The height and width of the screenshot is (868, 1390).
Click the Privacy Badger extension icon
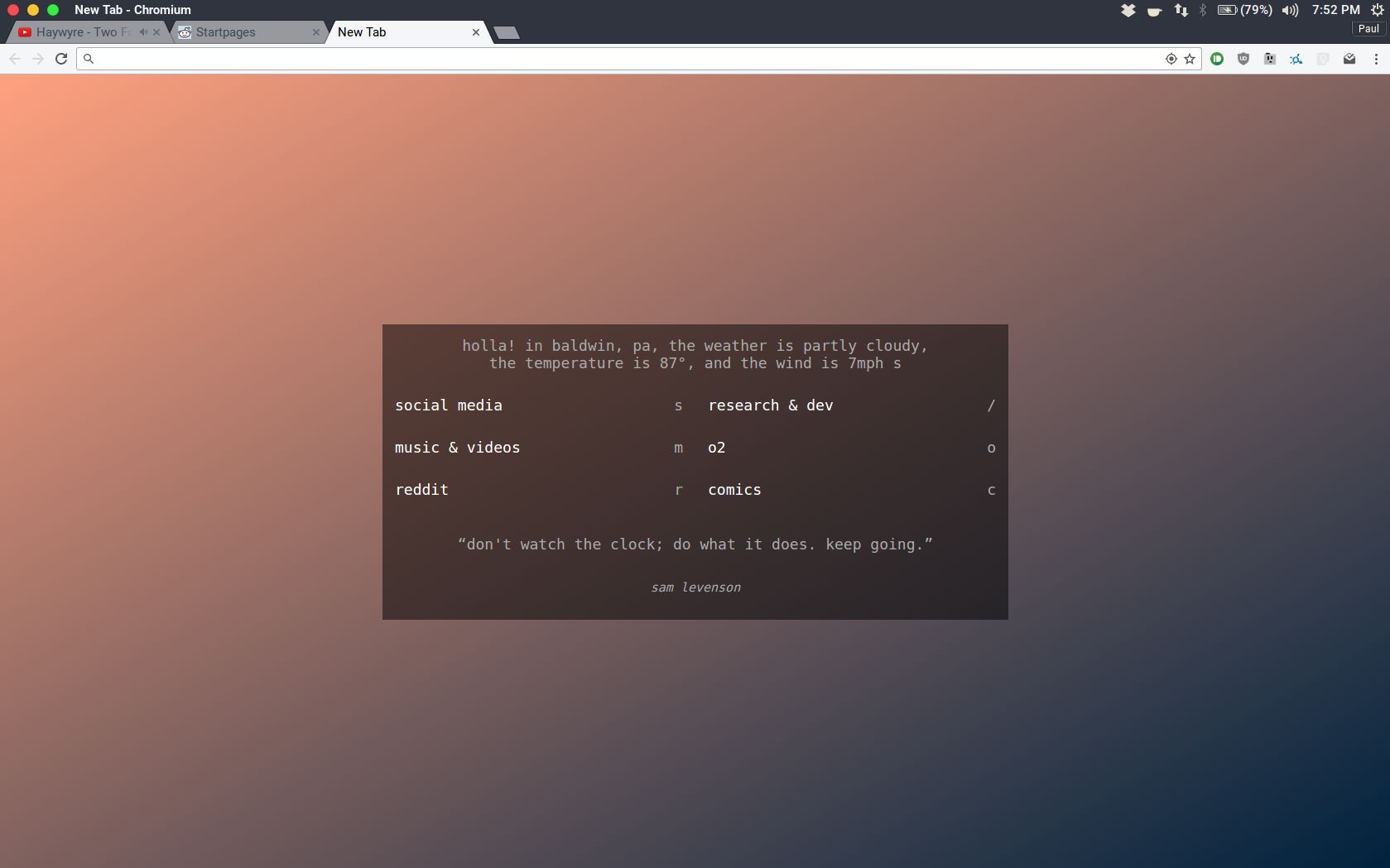tap(1269, 59)
